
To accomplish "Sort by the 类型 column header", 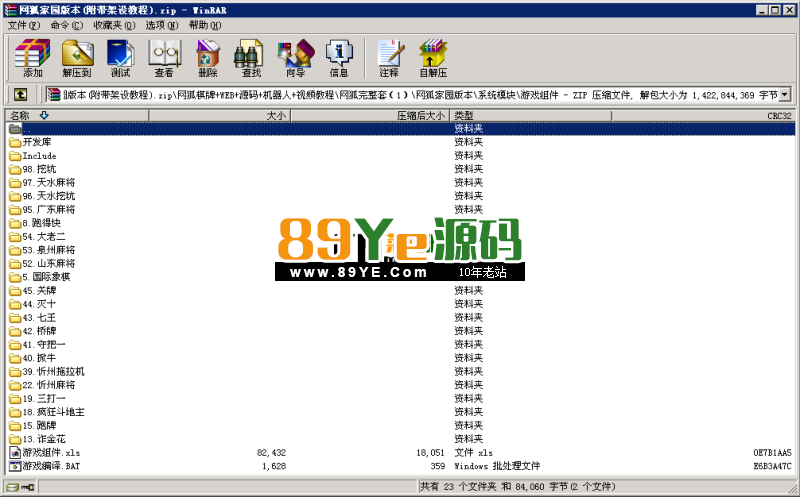I will pos(531,116).
